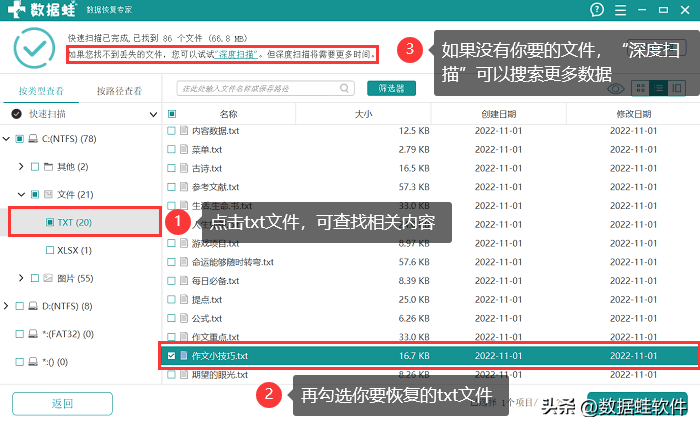Collapse the 文件 (21) node

coord(21,195)
